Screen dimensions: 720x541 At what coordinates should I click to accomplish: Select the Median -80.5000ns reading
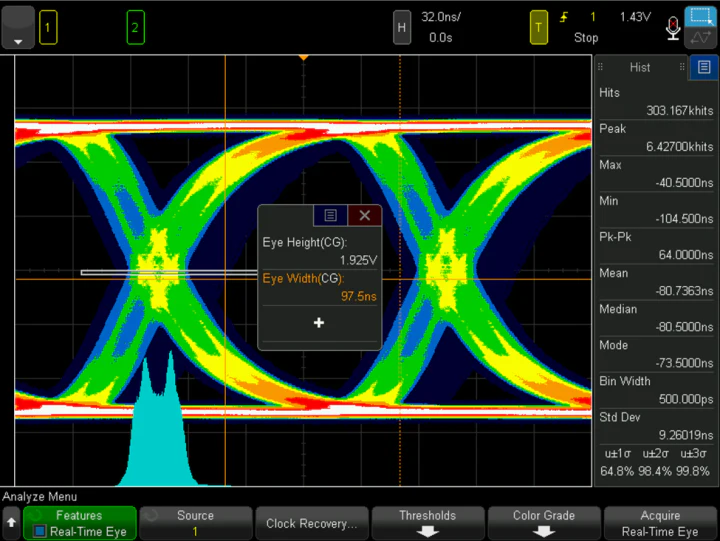[x=656, y=318]
